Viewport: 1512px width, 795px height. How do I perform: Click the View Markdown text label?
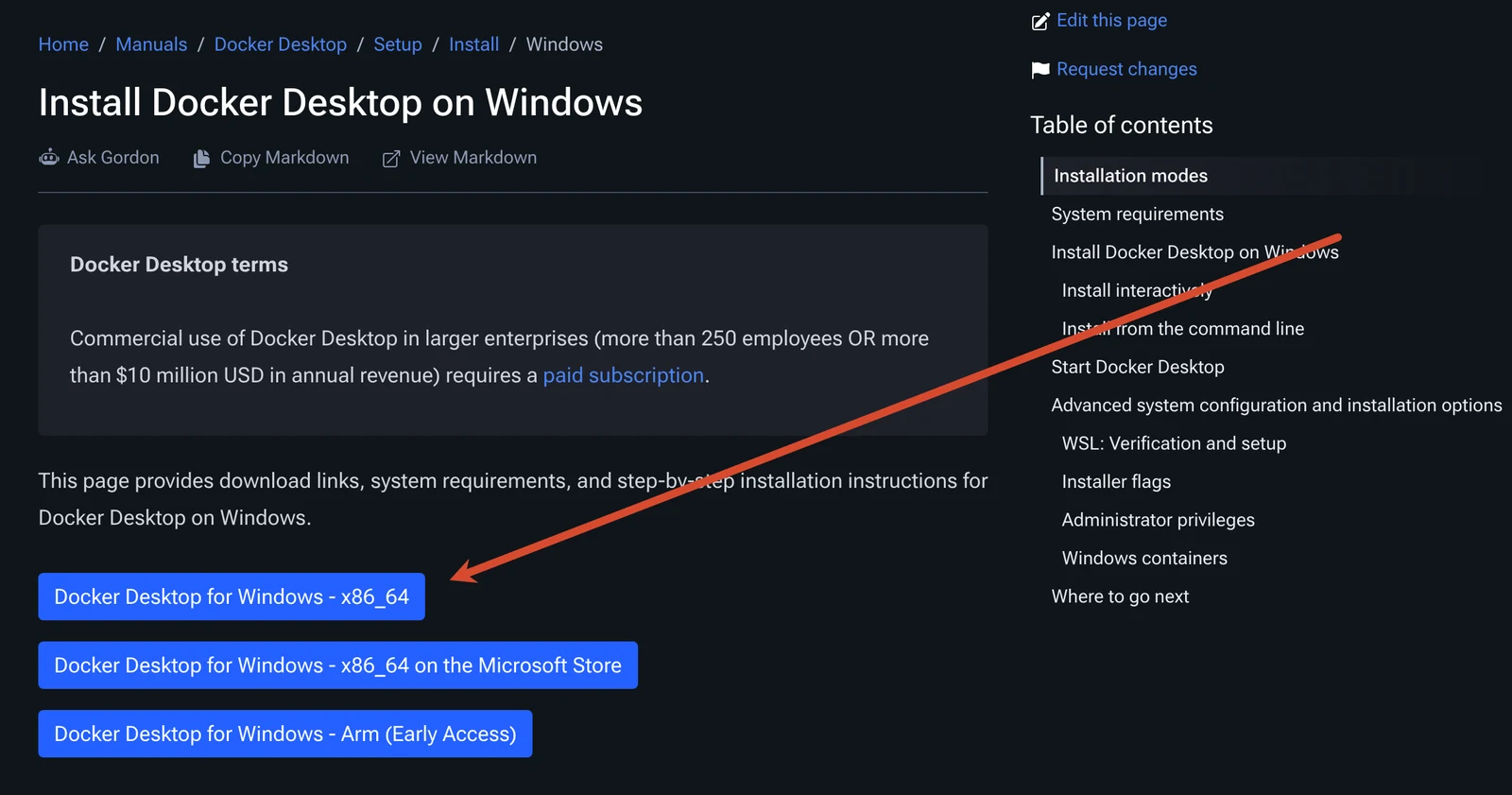(473, 158)
